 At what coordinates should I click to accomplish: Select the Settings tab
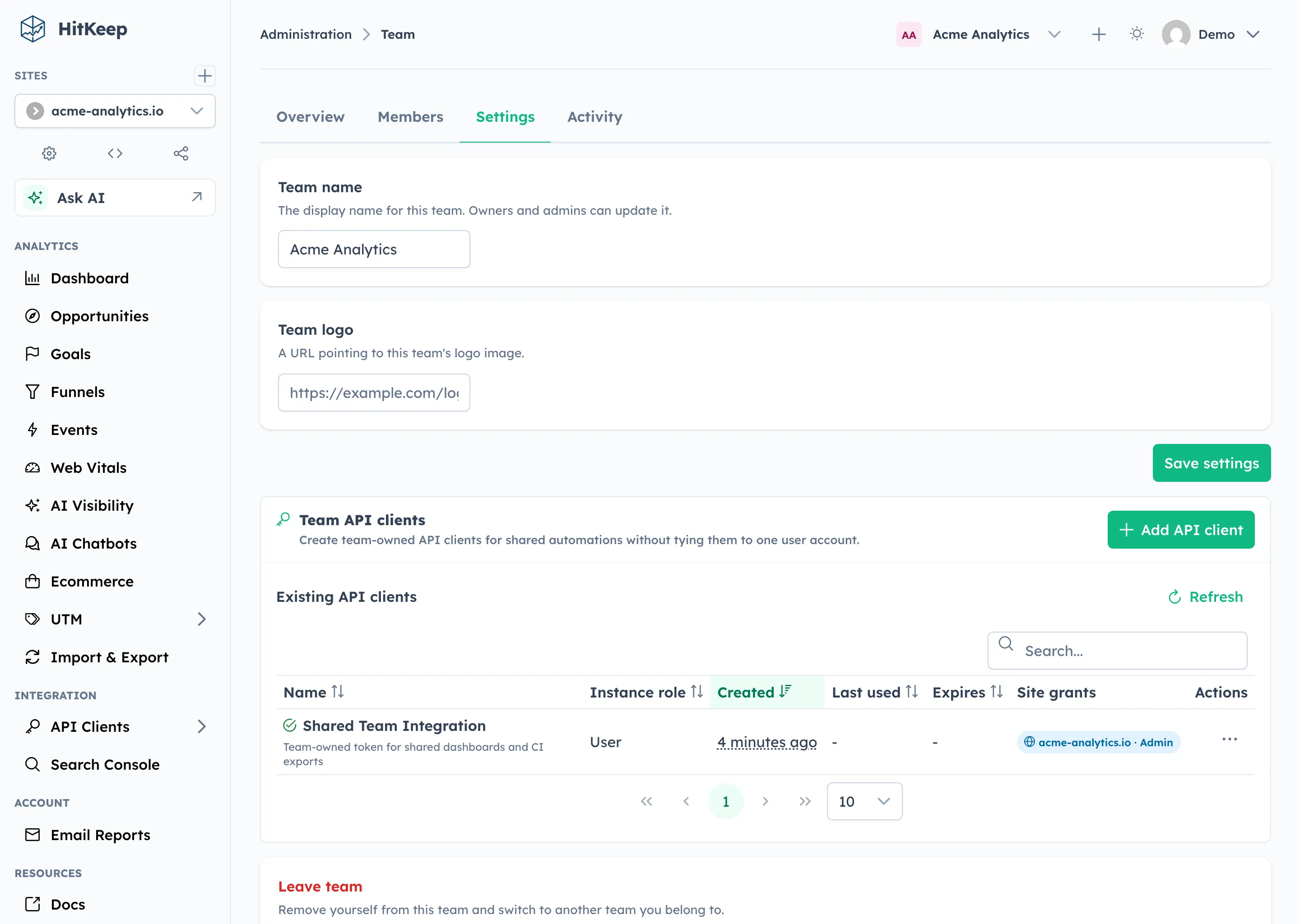[x=505, y=117]
